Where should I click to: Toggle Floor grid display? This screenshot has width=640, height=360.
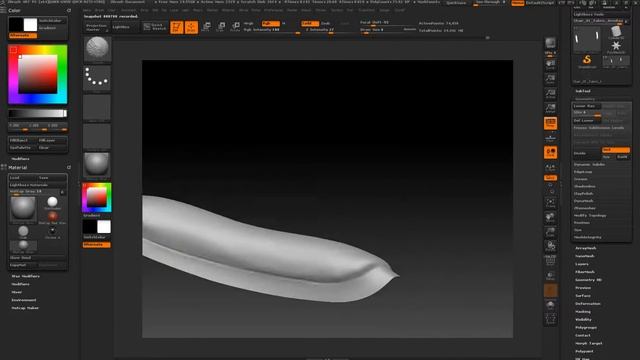(550, 138)
